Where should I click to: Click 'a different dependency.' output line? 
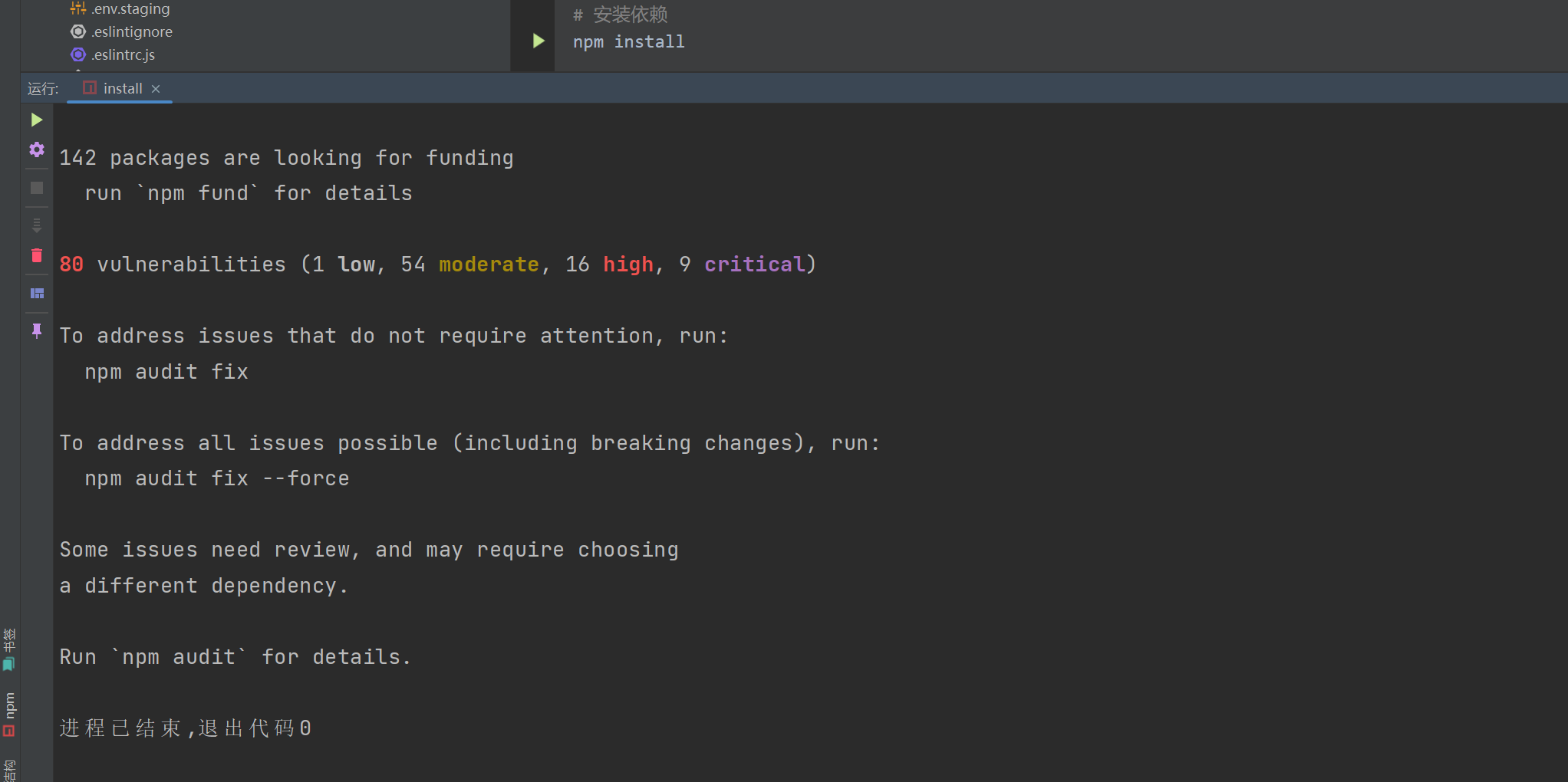point(204,586)
